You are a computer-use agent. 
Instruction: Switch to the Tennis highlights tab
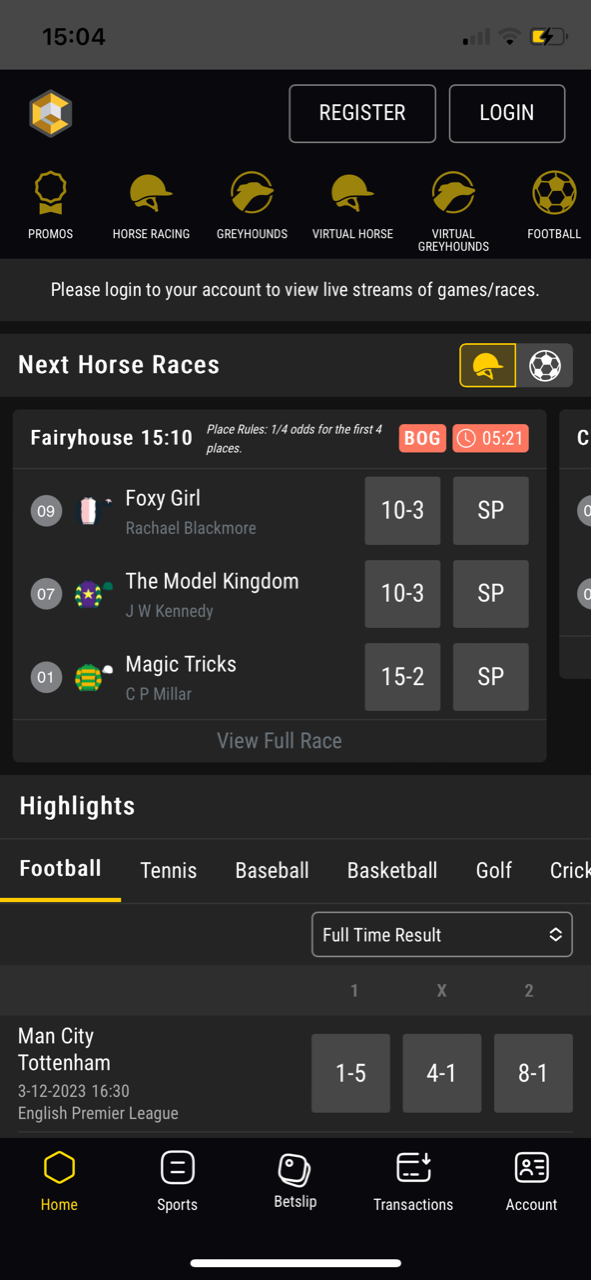[168, 870]
